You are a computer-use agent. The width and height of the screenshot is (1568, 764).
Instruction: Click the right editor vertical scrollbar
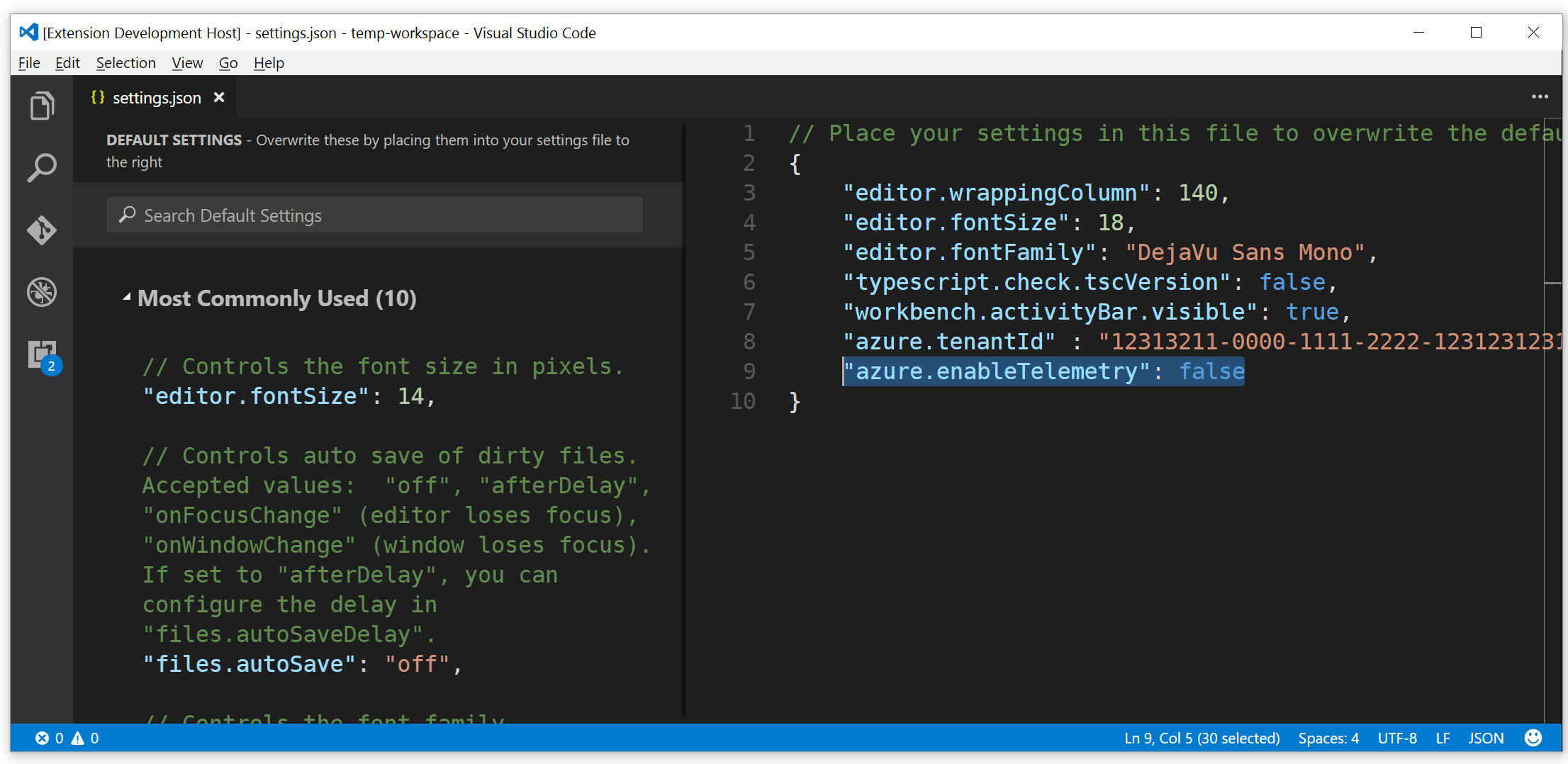[1552, 420]
